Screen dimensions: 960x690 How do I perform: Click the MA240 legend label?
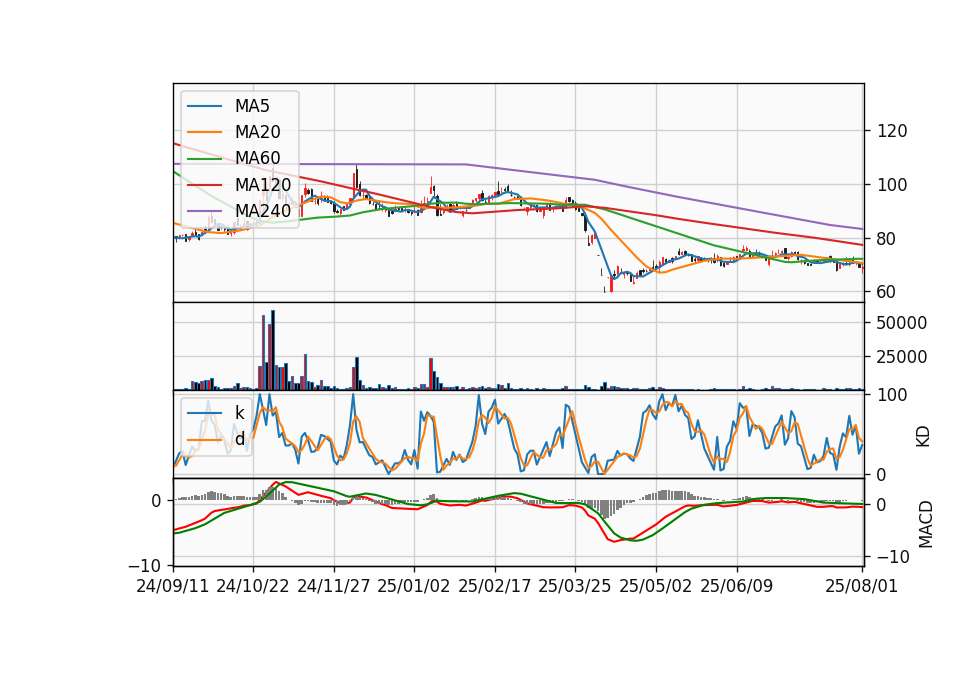[263, 211]
